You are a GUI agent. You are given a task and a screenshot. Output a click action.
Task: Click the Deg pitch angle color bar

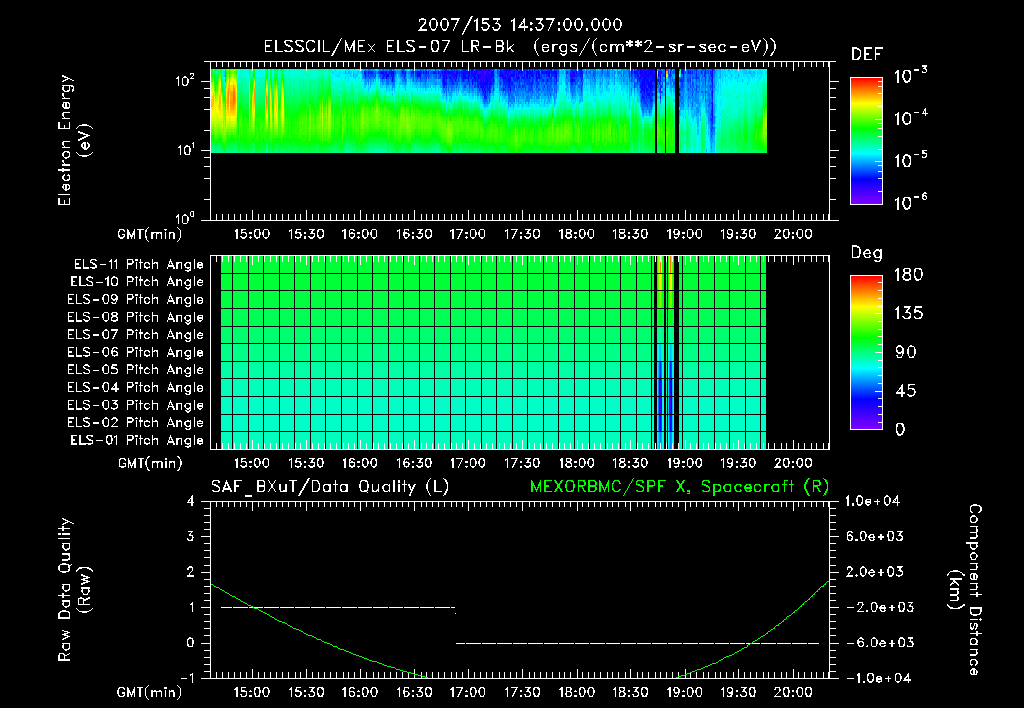point(867,353)
